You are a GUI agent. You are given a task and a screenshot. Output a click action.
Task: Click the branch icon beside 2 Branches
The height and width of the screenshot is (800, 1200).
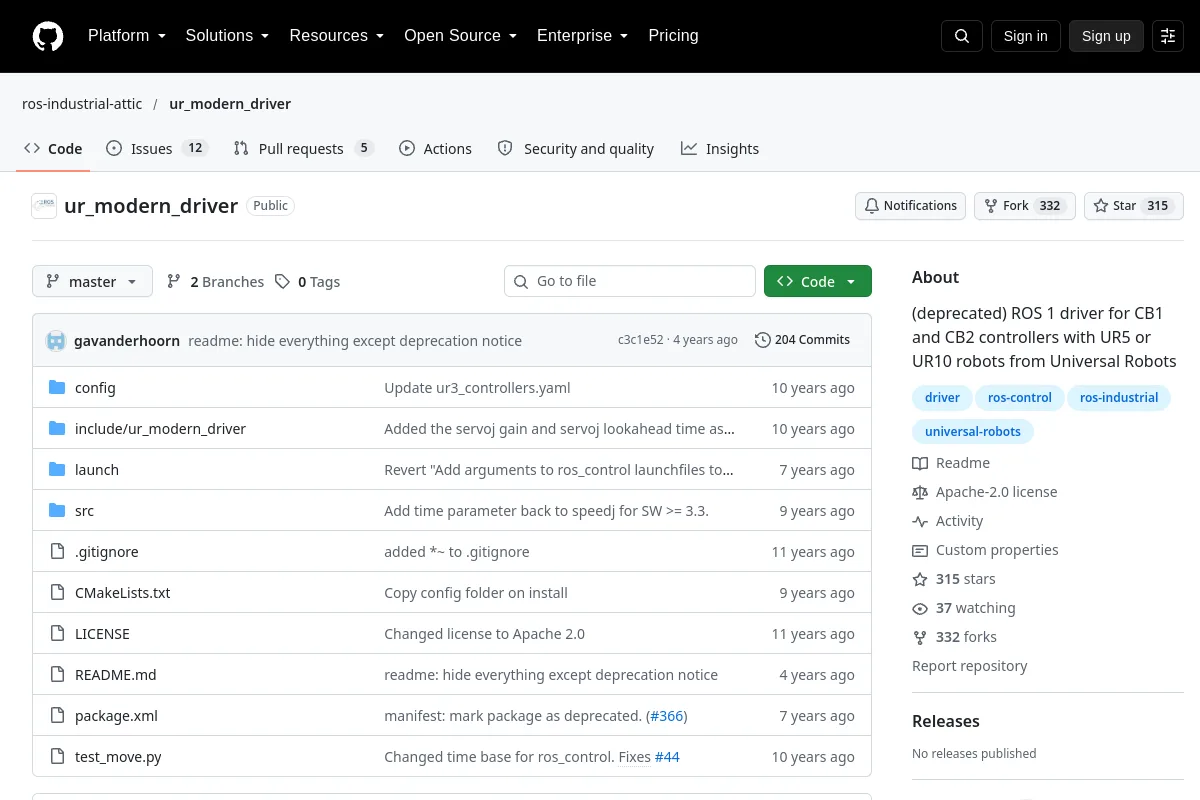174,281
